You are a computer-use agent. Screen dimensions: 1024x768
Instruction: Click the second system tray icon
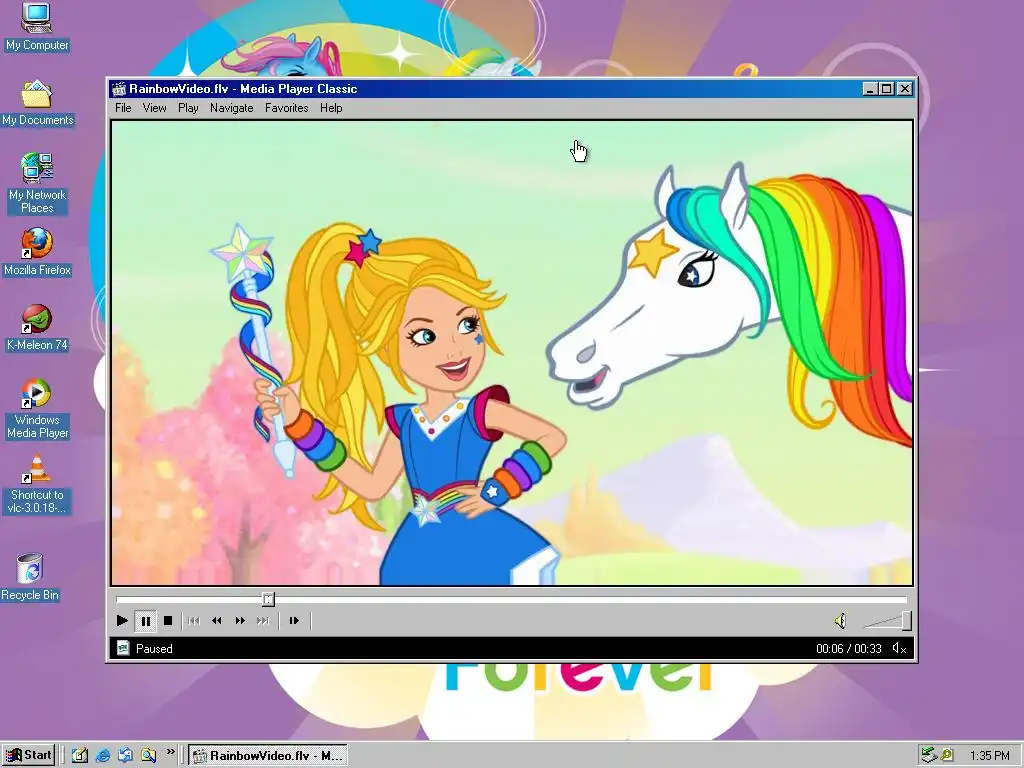click(x=946, y=756)
